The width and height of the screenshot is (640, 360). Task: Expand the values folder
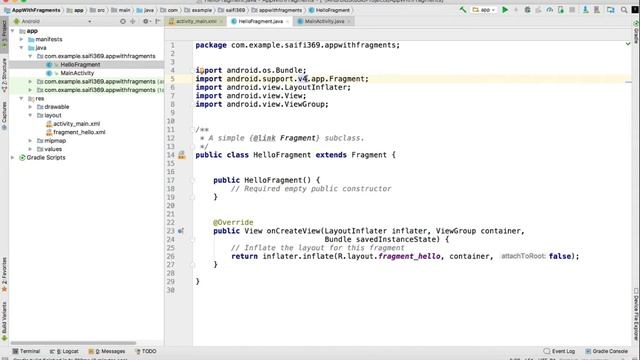click(30, 149)
